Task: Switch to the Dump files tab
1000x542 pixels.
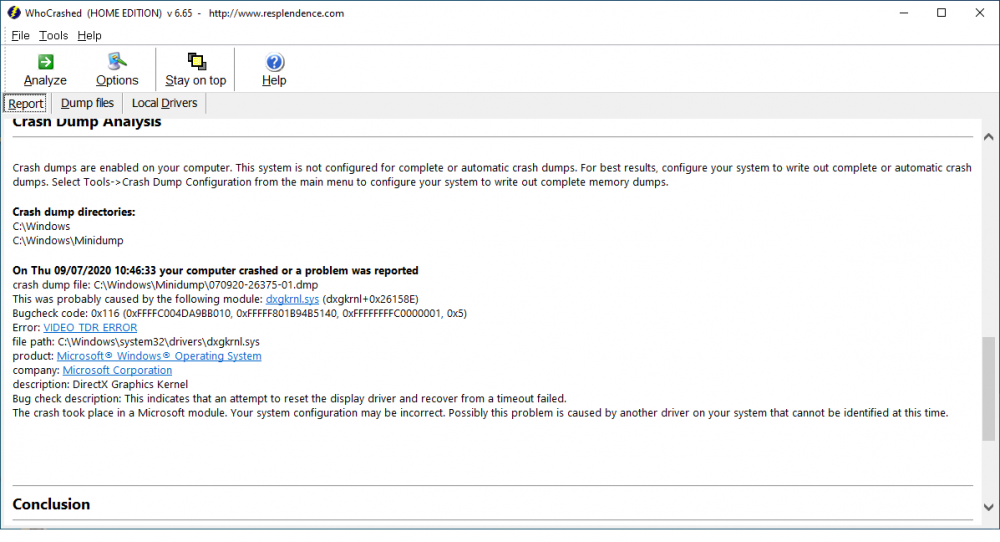Action: (87, 103)
